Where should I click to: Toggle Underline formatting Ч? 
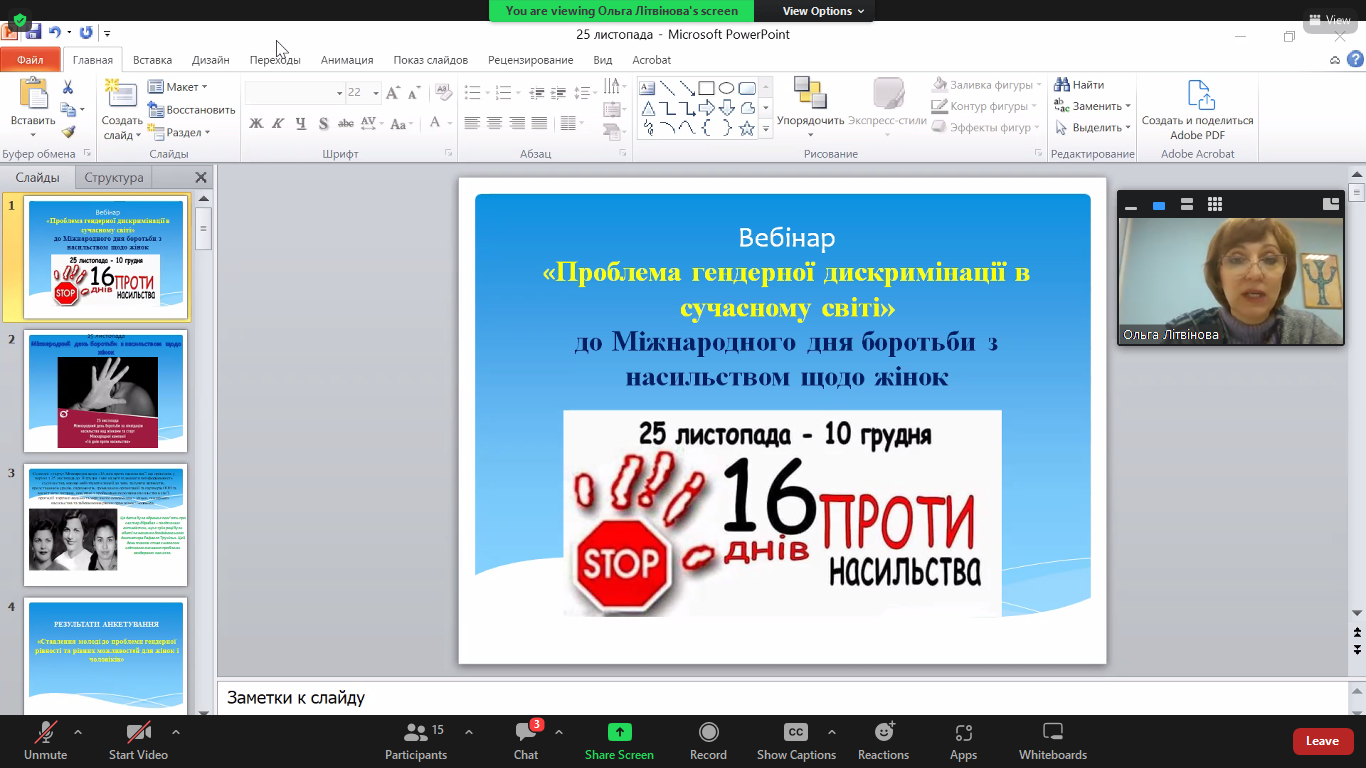[301, 124]
